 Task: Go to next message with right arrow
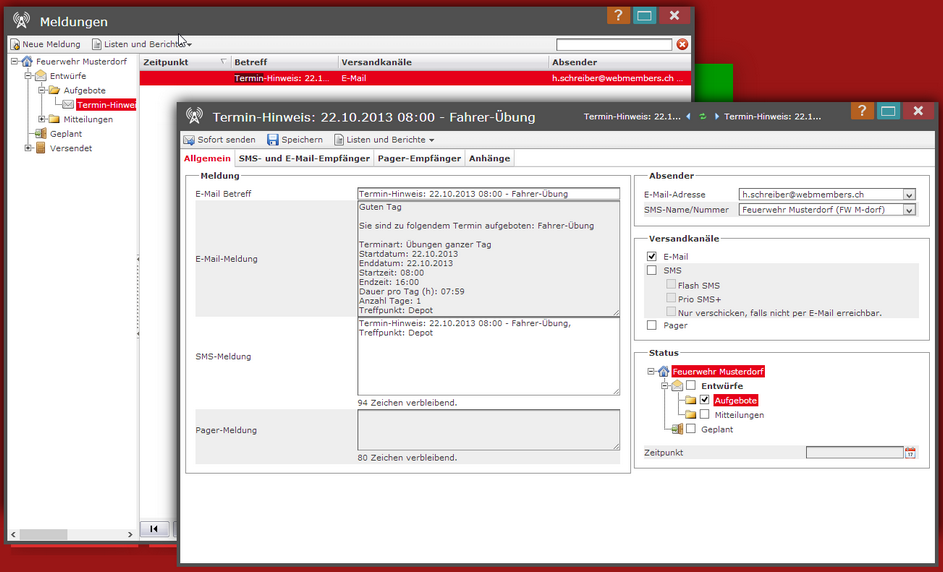pyautogui.click(x=717, y=117)
